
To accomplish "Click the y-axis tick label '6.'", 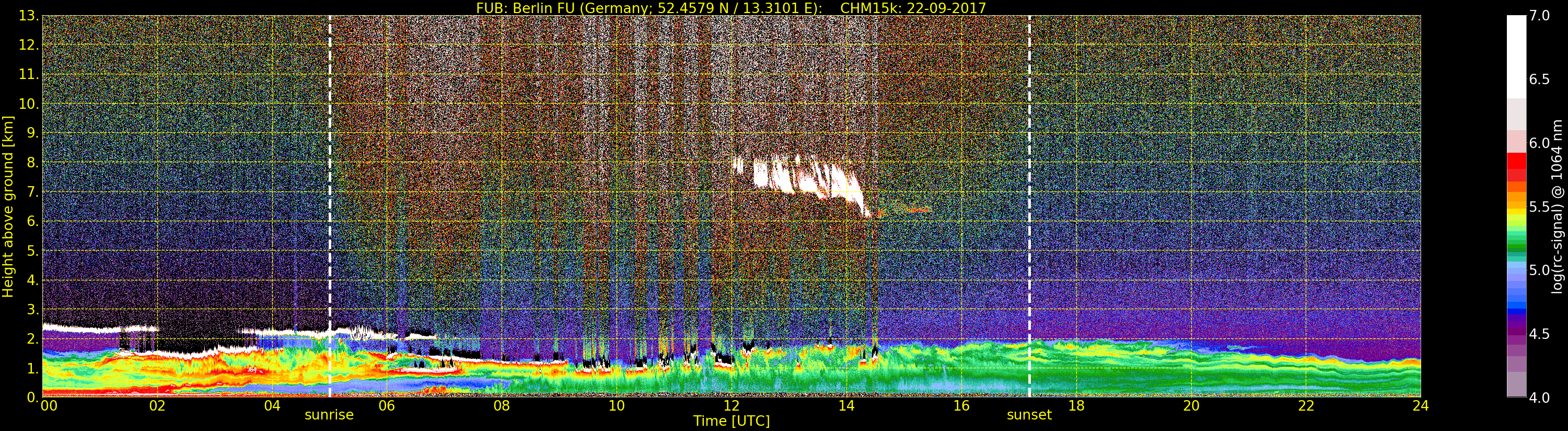I will pyautogui.click(x=32, y=221).
